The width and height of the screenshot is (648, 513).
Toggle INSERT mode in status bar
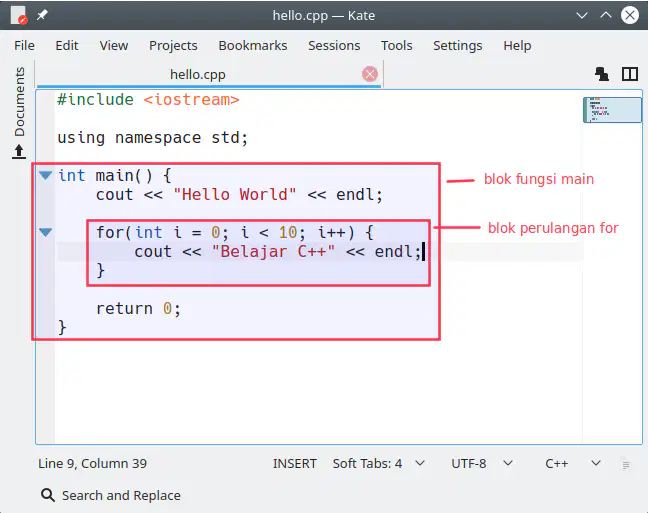pyautogui.click(x=295, y=463)
